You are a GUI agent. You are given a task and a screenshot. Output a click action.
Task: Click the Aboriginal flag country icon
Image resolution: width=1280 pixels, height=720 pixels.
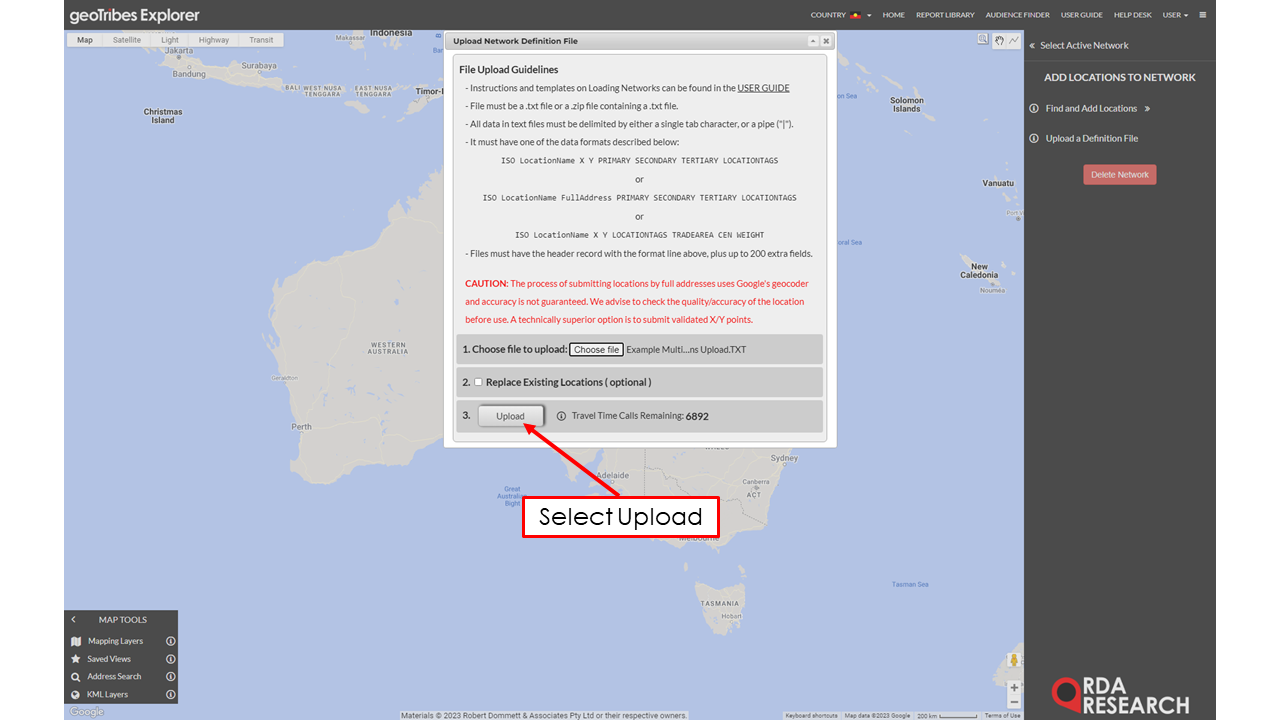pos(856,15)
